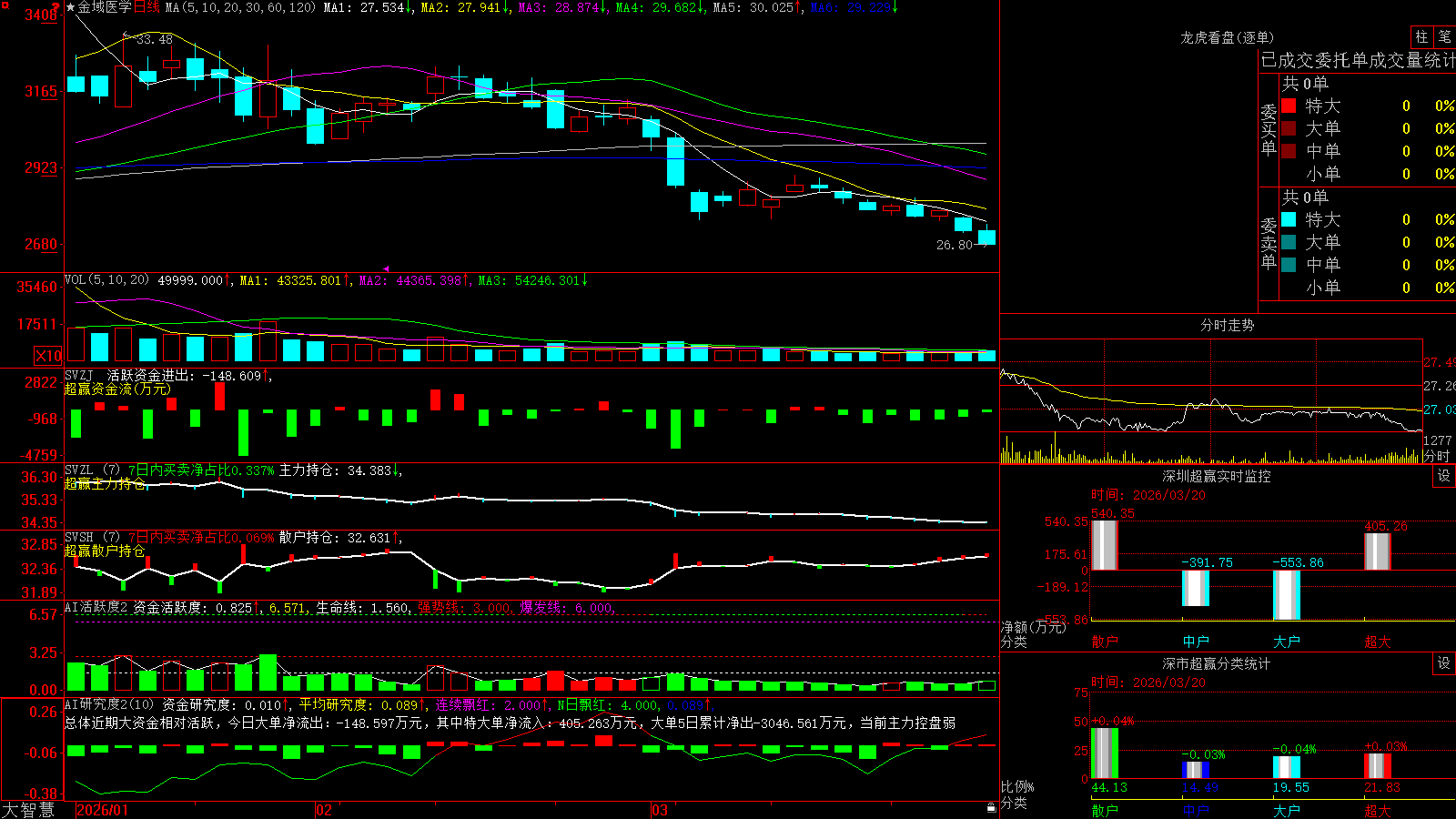1456x819 pixels.
Task: Click the 时间: 2026/03/20 in 深圳超赢实时监控
Action: pos(1148,495)
